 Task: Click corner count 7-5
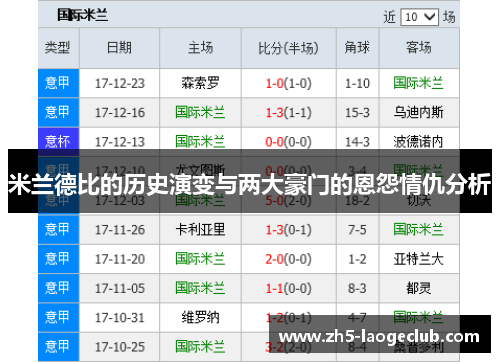click(357, 230)
